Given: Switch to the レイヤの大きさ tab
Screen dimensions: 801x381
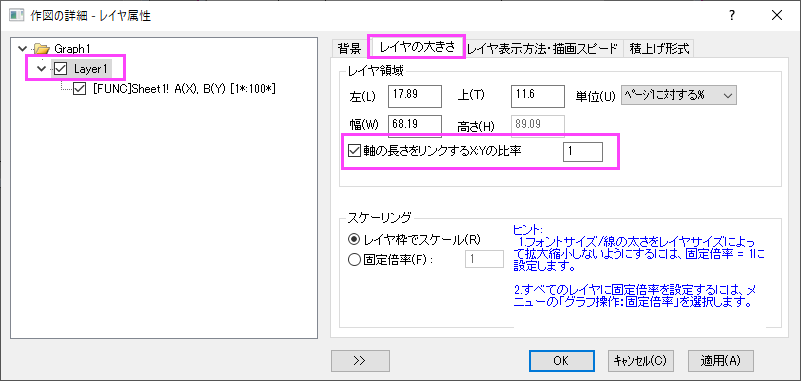Looking at the screenshot, I should coord(416,47).
